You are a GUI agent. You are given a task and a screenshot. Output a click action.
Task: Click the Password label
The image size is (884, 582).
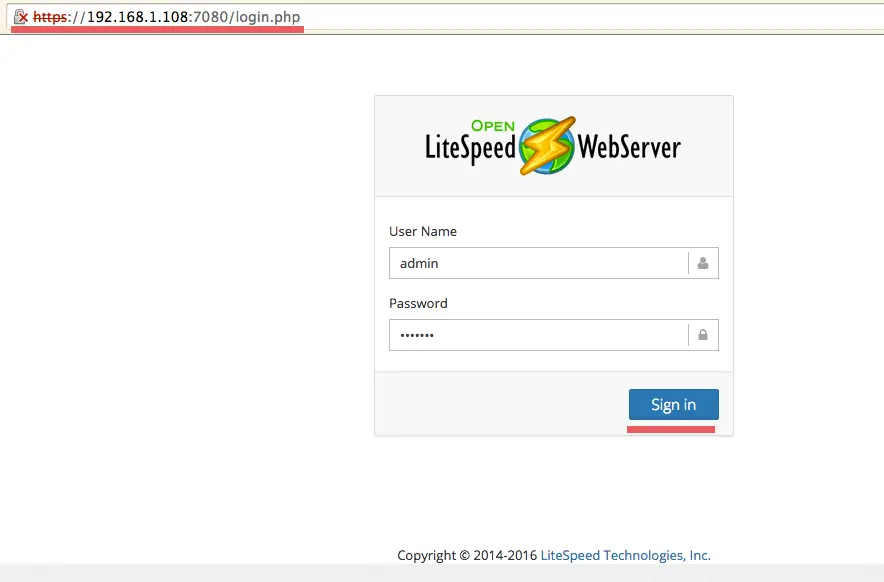point(418,303)
